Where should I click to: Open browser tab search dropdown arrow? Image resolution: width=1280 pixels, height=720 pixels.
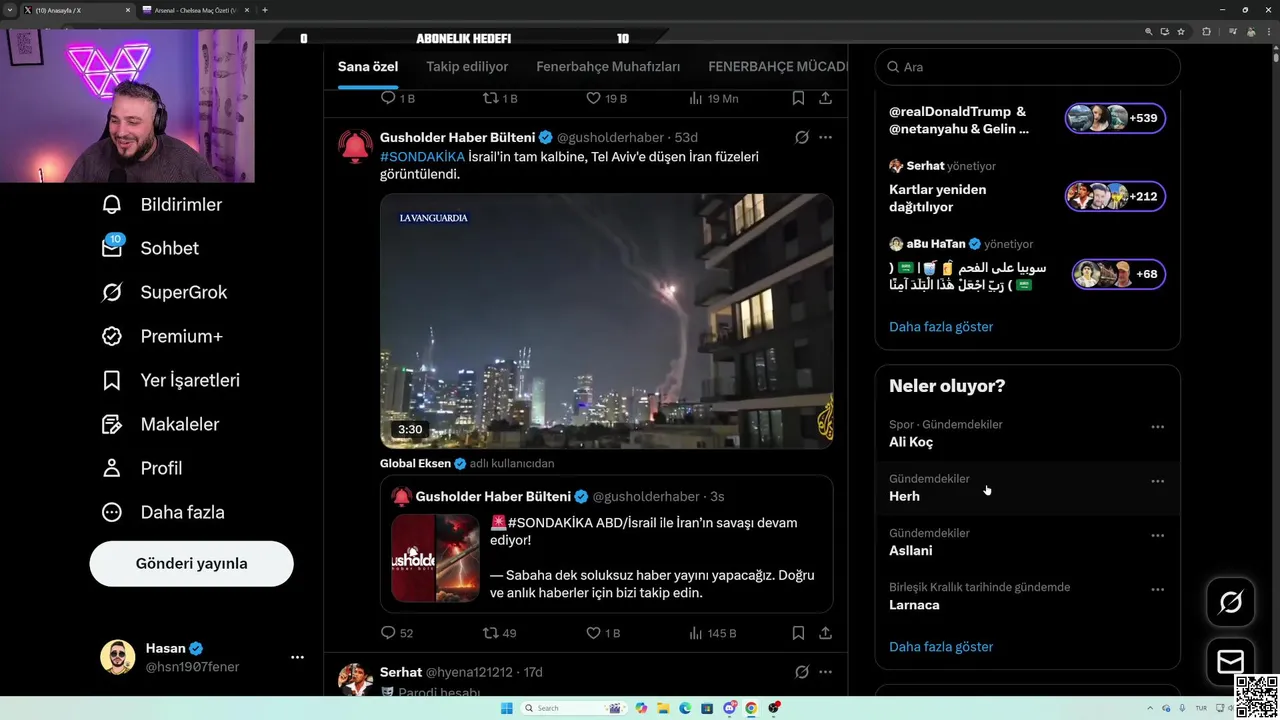(x=9, y=10)
